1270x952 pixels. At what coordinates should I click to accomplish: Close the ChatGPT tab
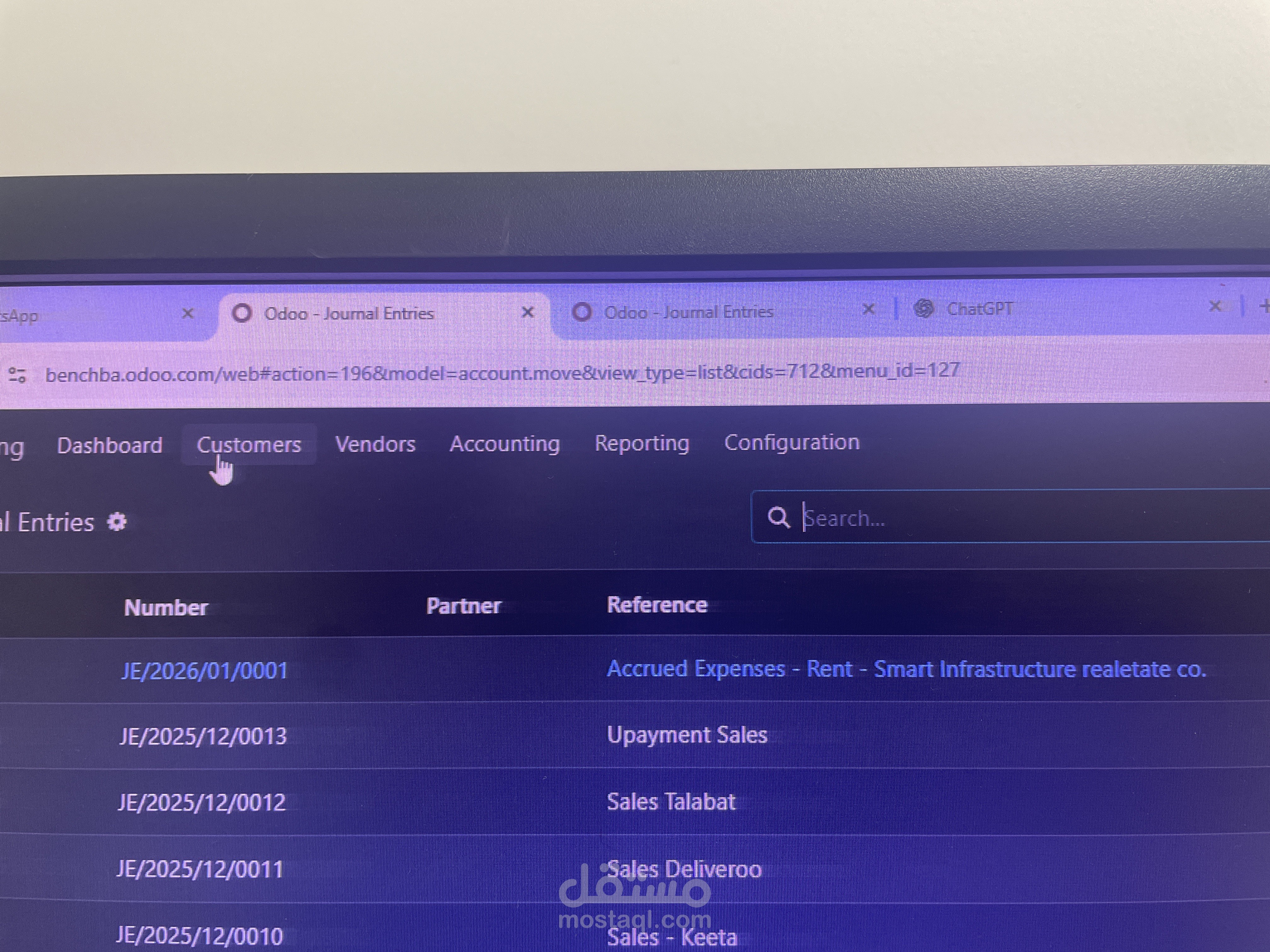(1215, 306)
